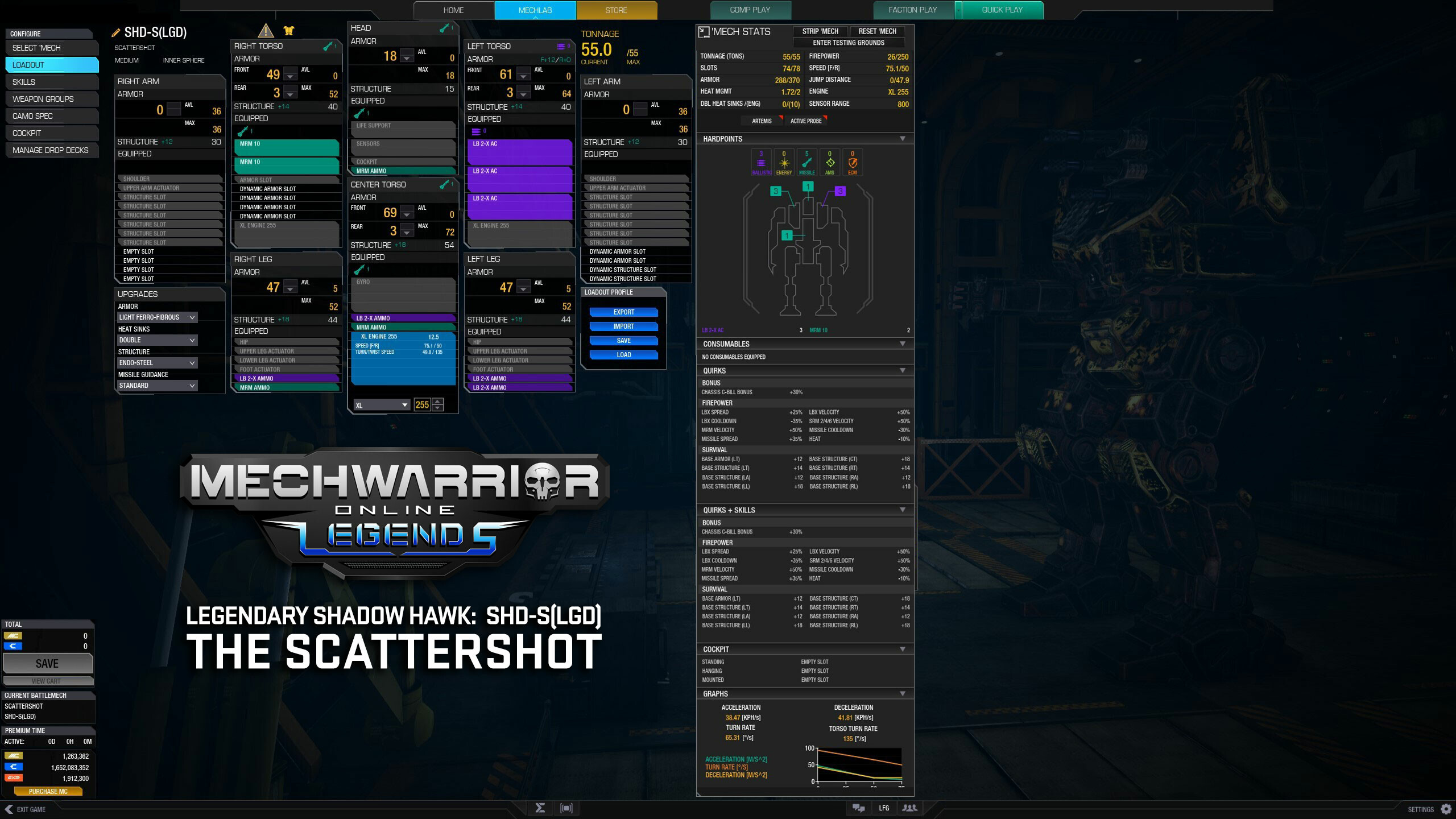Open the SKILLS section in the sidebar
Viewport: 1456px width, 819px height.
(x=52, y=82)
